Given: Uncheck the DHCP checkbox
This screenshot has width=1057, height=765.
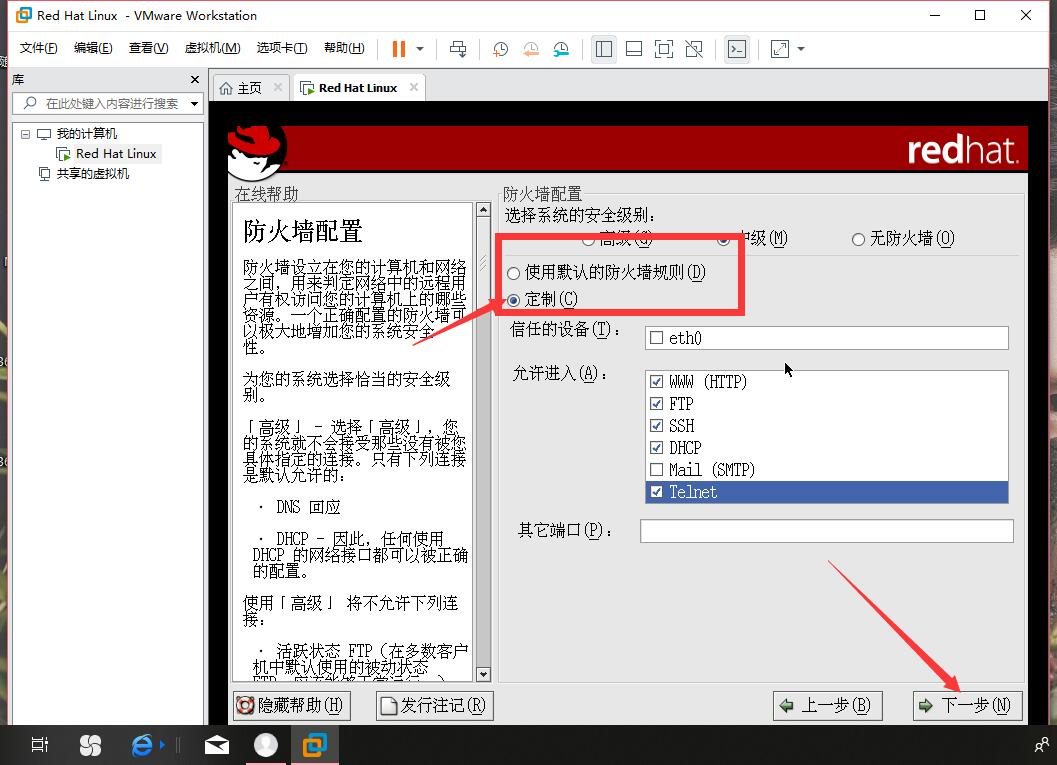Looking at the screenshot, I should pos(657,448).
